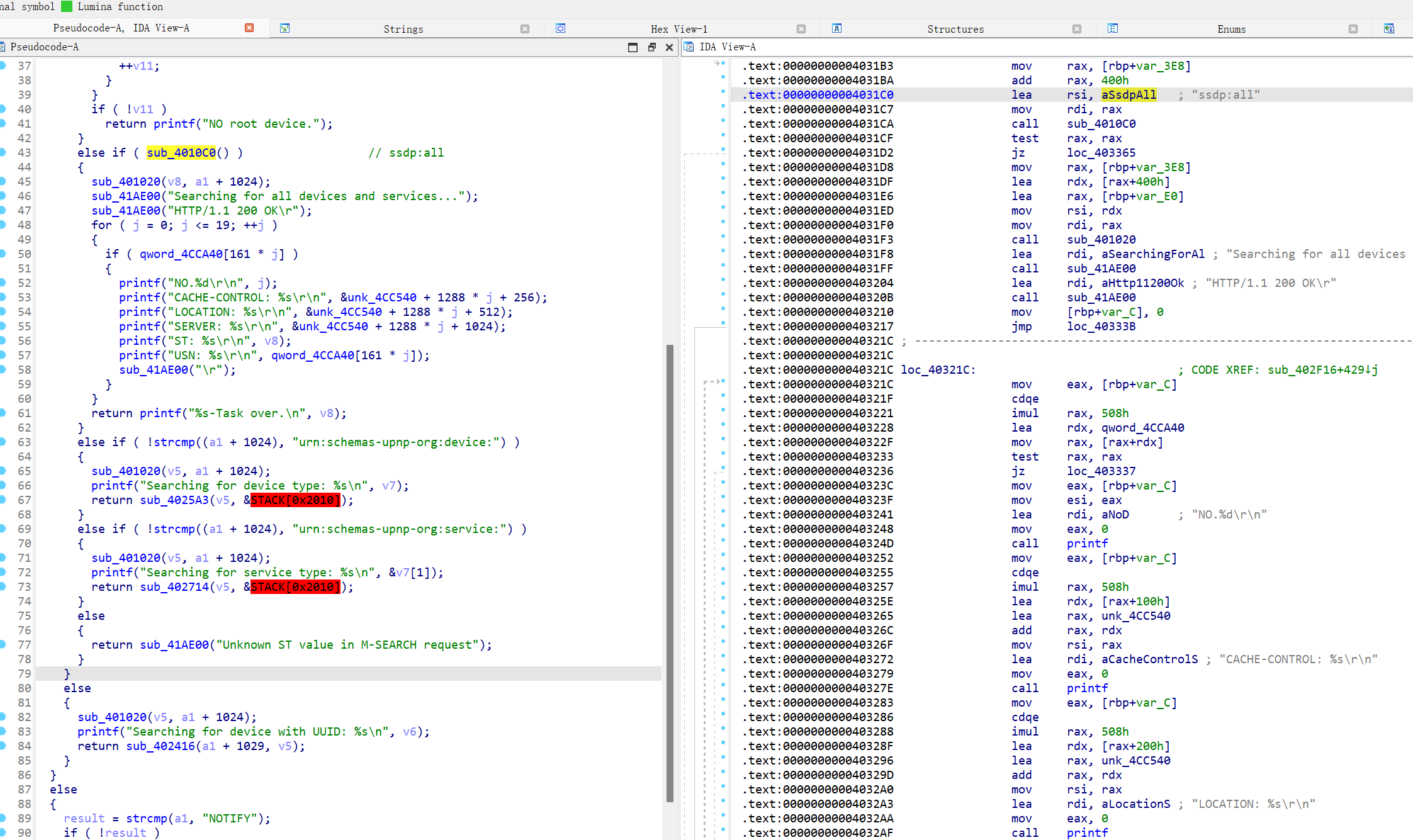
Task: Click the Strings tab icon
Action: [284, 28]
